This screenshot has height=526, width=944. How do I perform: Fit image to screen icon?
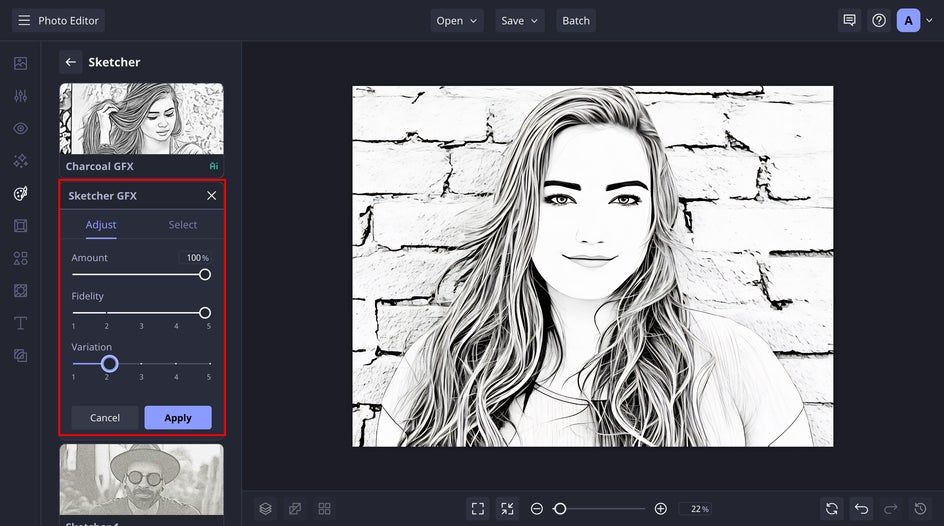coord(478,509)
